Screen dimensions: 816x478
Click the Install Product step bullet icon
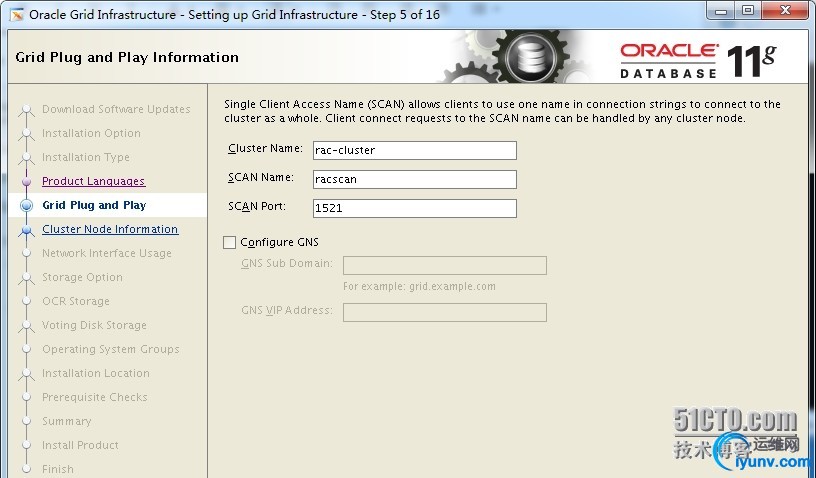coord(27,445)
